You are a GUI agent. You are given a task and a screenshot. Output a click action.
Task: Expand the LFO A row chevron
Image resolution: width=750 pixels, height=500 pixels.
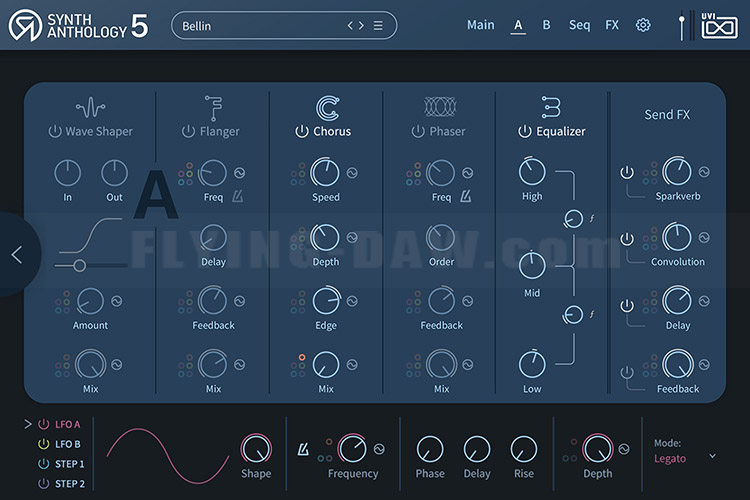coord(27,424)
